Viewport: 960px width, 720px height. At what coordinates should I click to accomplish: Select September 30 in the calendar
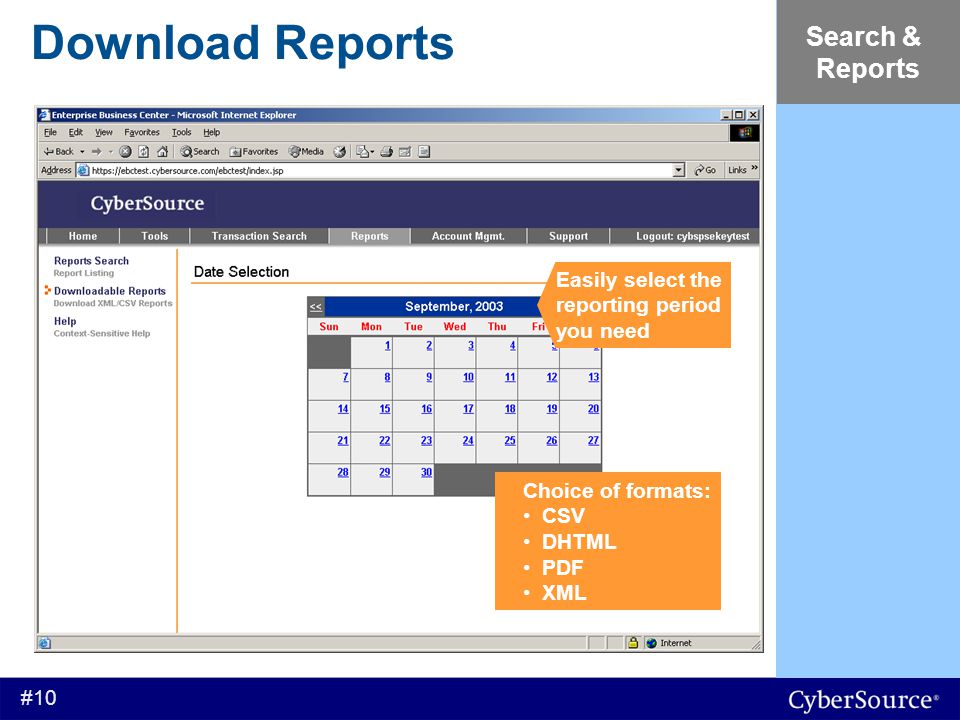(x=427, y=473)
